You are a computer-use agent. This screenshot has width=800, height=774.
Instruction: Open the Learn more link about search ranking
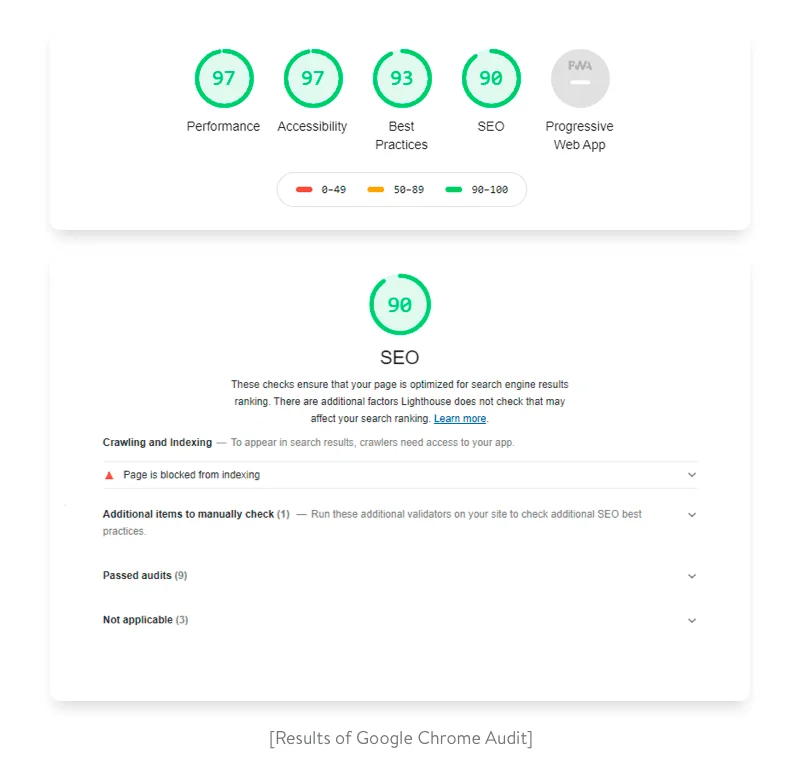click(x=460, y=418)
